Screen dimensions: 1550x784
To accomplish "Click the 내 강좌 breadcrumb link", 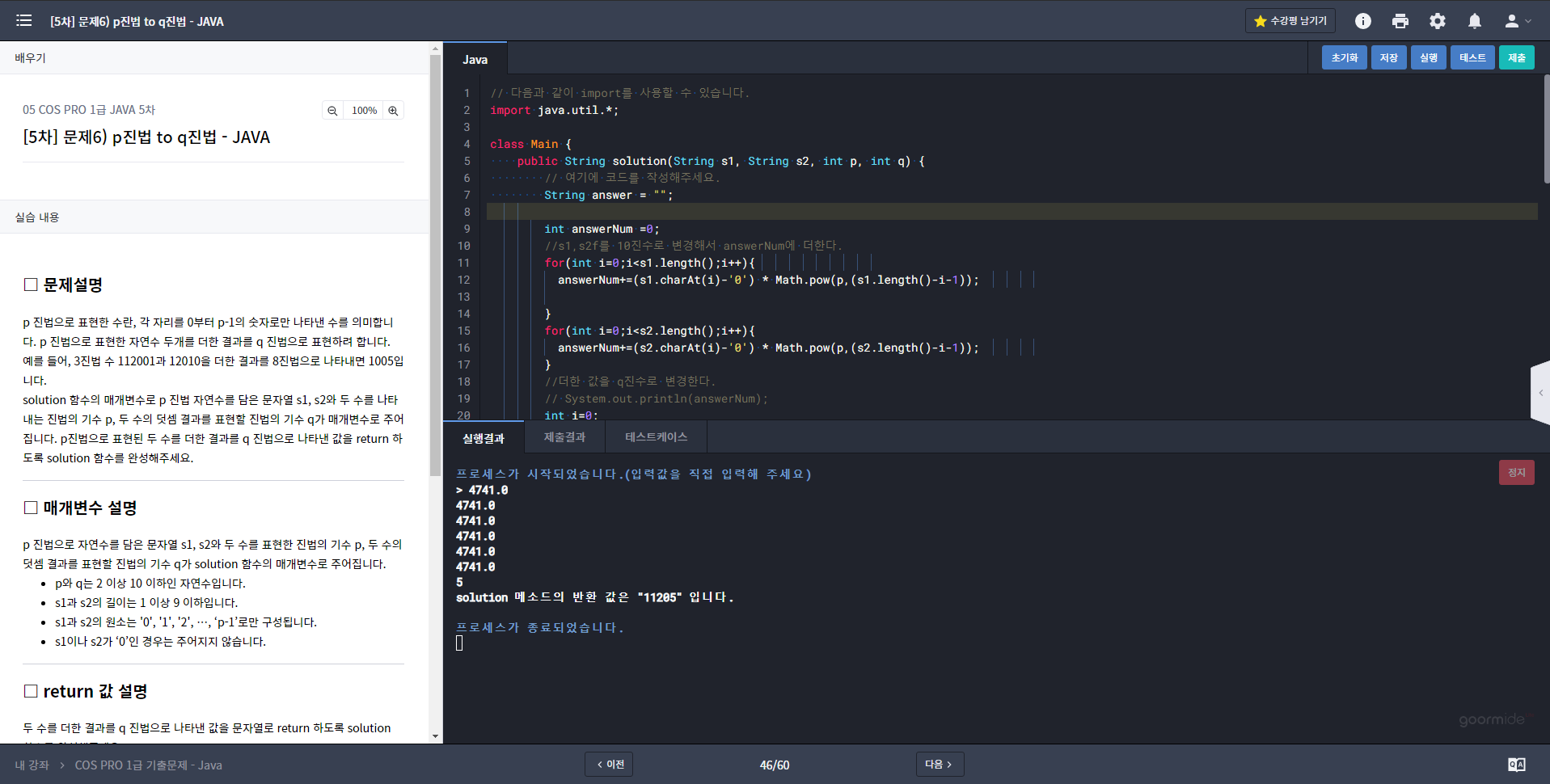I will (x=32, y=765).
